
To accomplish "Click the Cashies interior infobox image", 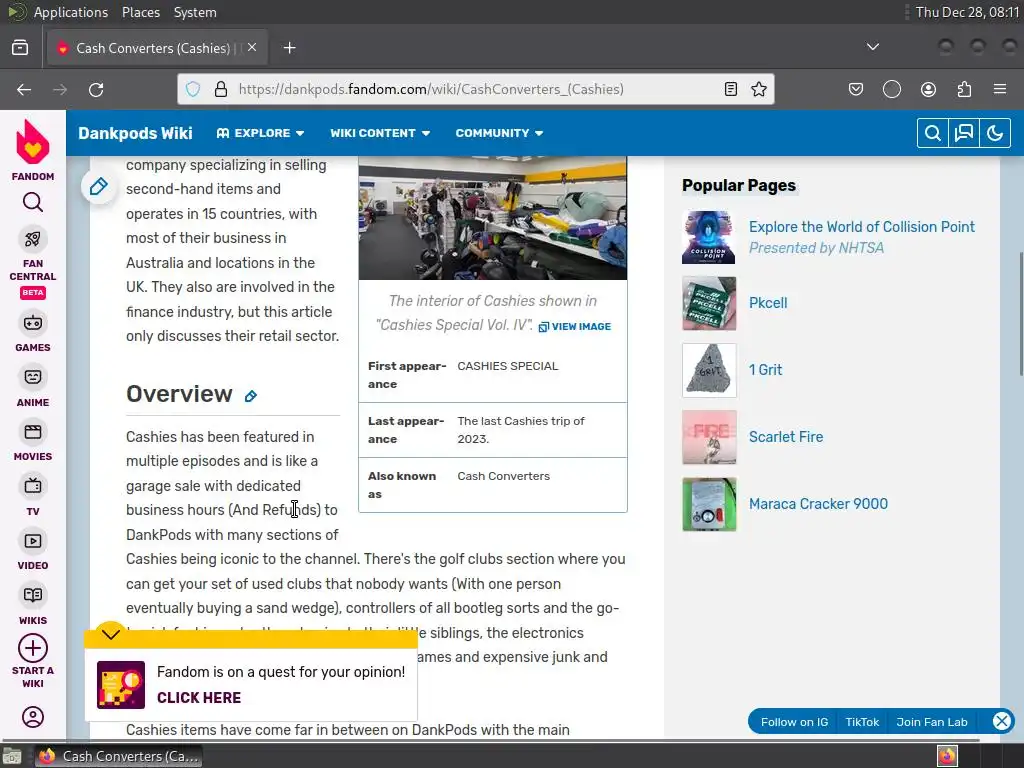I will (x=492, y=218).
